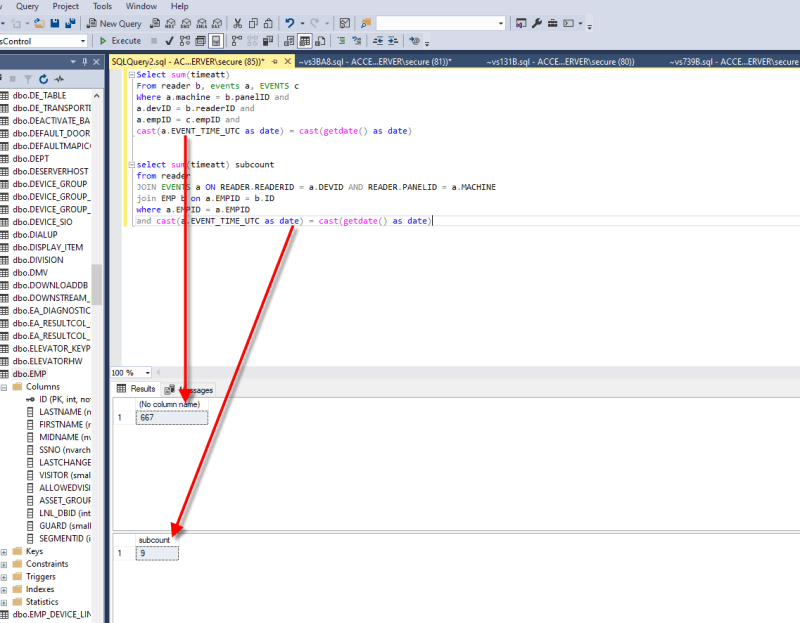This screenshot has height=623, width=800.
Task: Click the Save icon in toolbar
Action: [x=55, y=23]
